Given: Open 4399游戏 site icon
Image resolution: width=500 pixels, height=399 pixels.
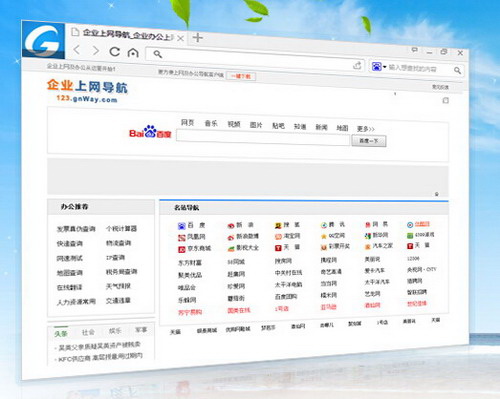Looking at the screenshot, I should point(410,236).
